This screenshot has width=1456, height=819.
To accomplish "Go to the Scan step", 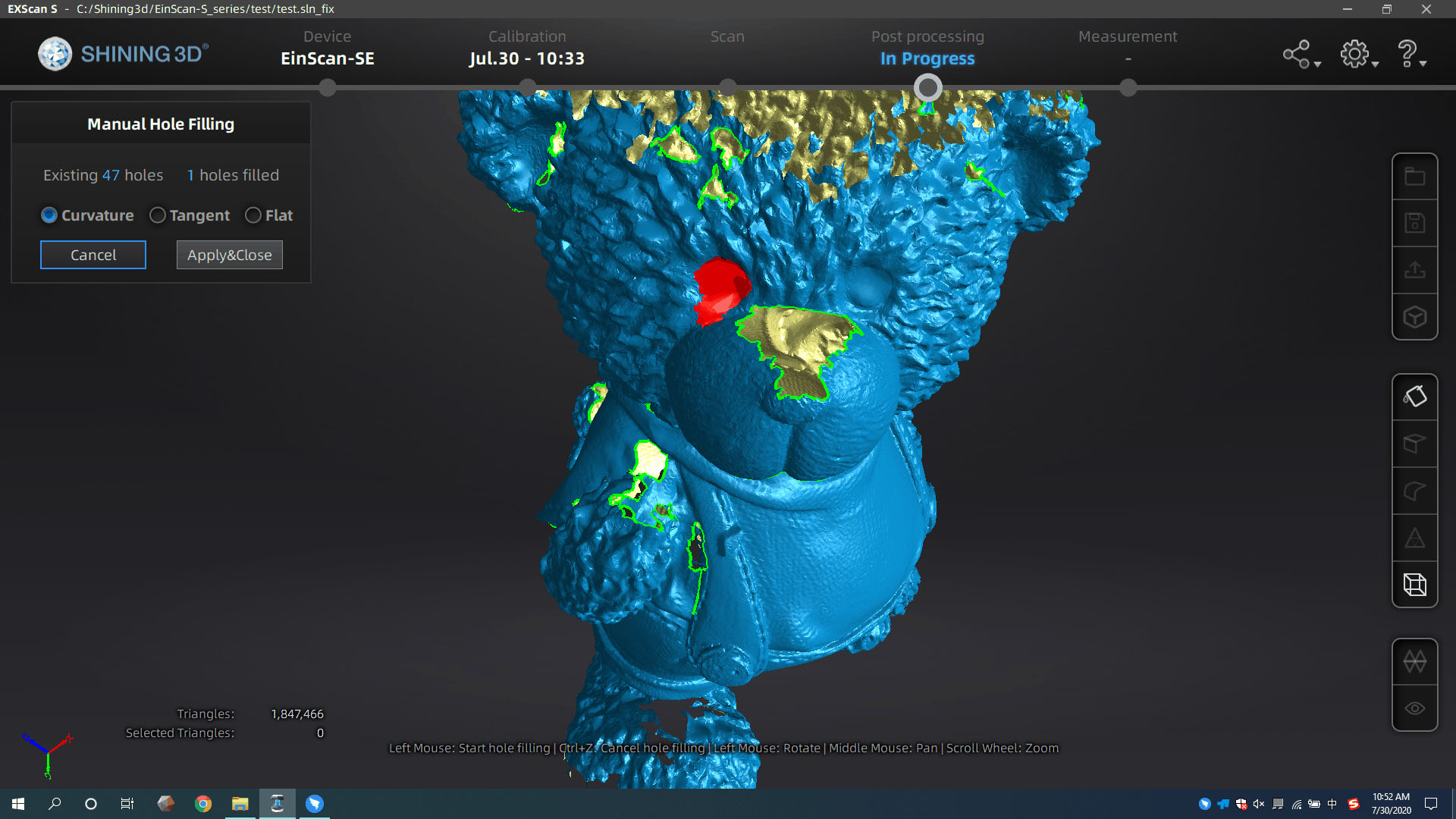I will (727, 36).
